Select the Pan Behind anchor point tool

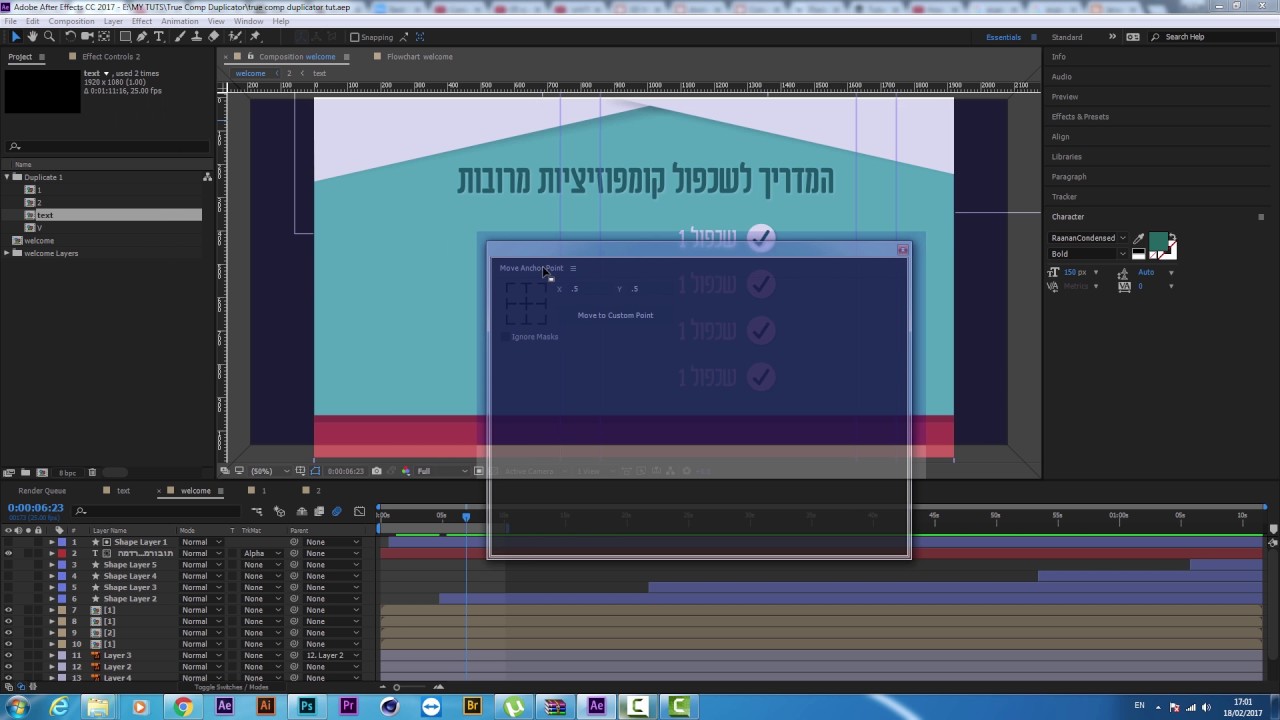click(x=105, y=36)
